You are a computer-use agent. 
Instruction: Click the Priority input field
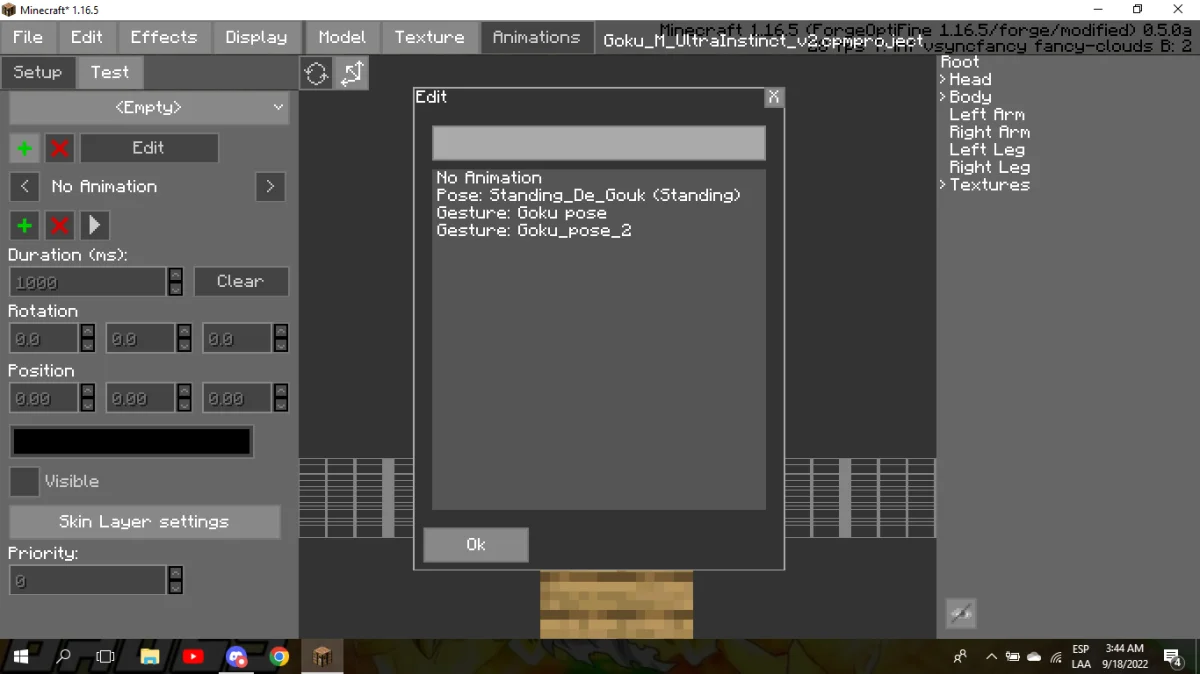click(x=88, y=581)
